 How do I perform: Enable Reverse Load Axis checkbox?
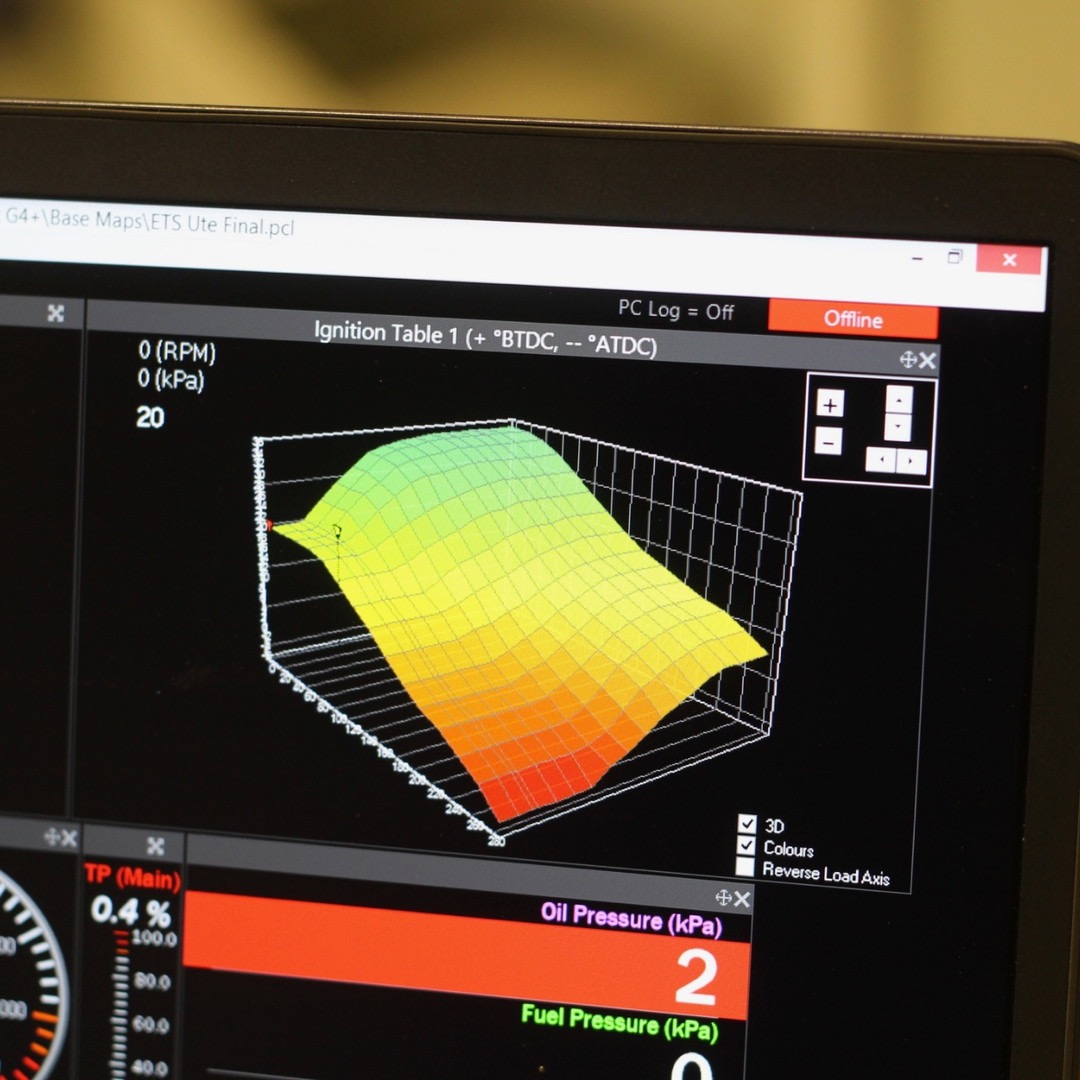(745, 866)
